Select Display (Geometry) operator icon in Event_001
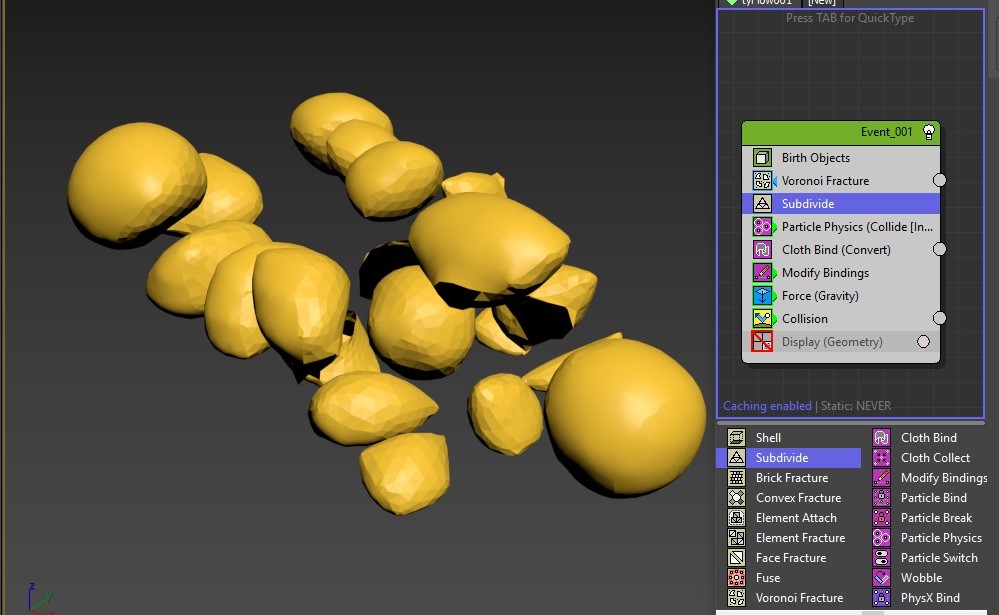 tap(762, 342)
